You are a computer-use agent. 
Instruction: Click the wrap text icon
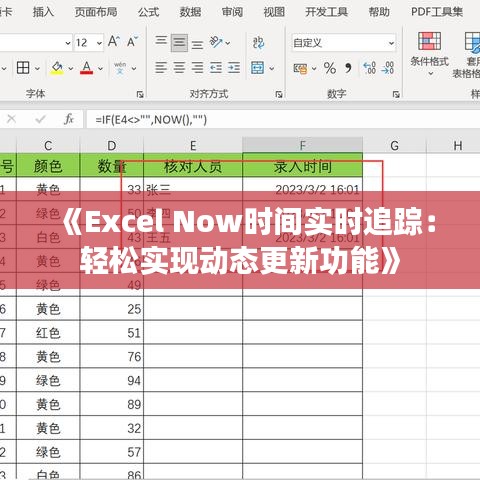pyautogui.click(x=258, y=43)
